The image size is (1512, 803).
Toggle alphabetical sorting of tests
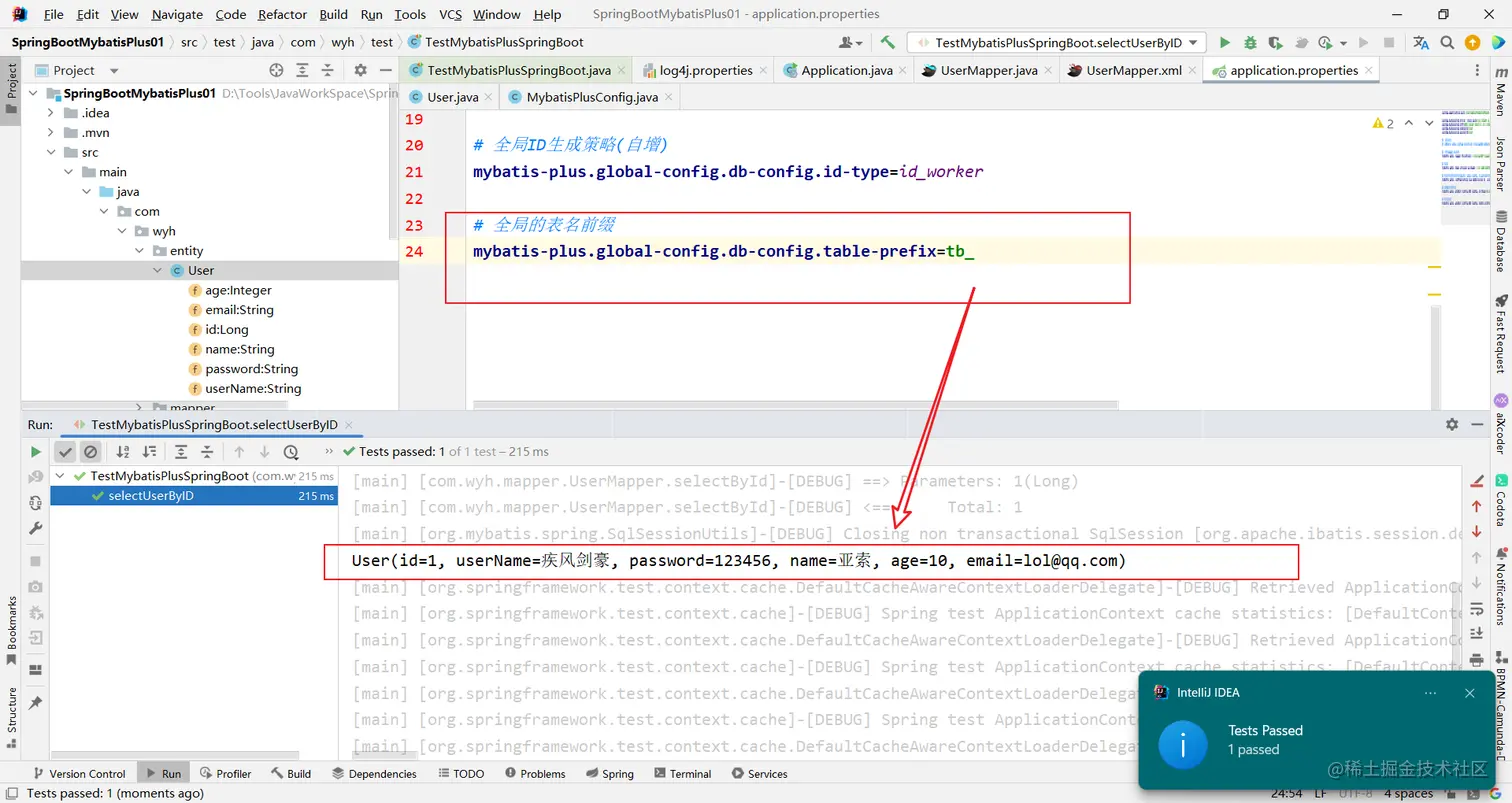tap(123, 452)
